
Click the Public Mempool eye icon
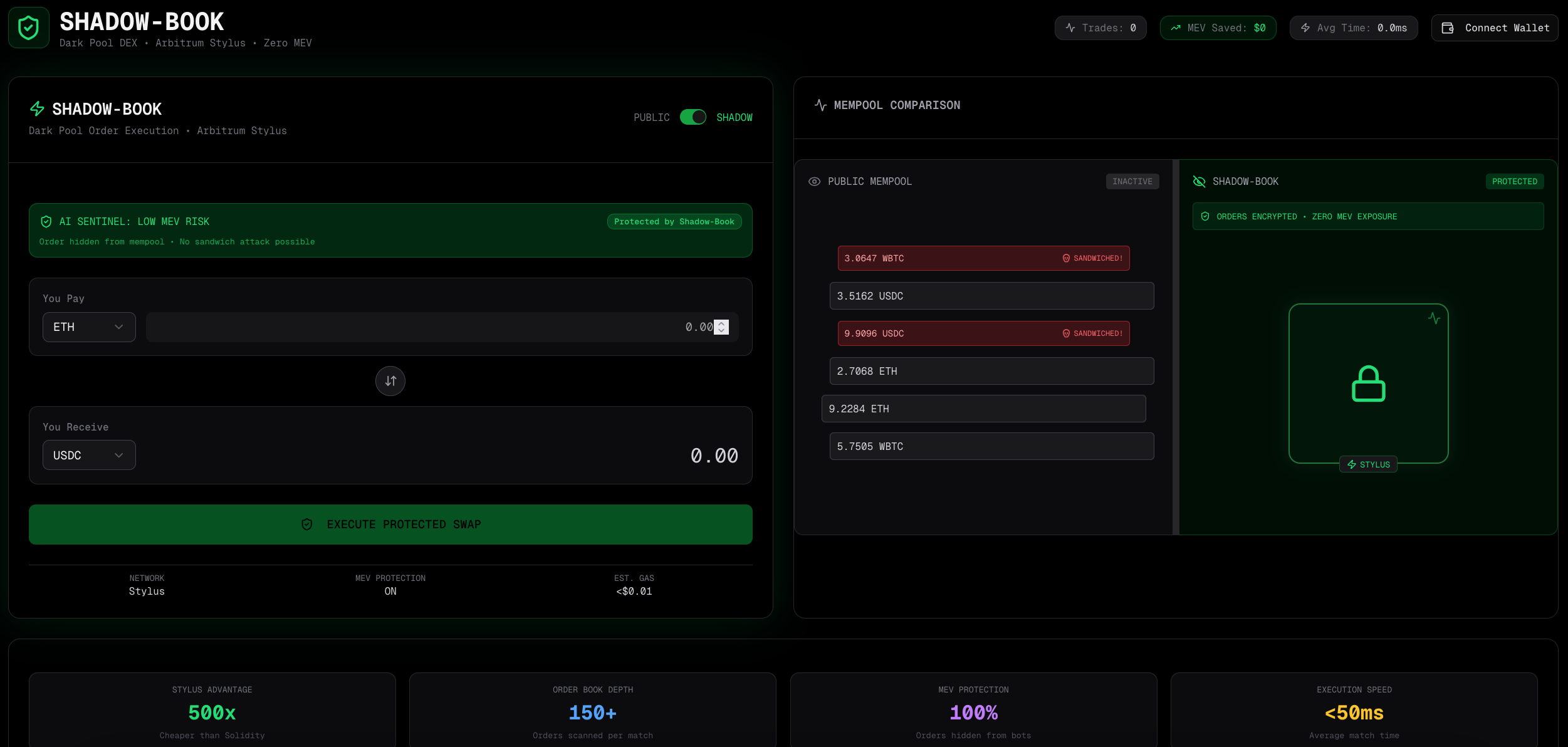point(814,182)
